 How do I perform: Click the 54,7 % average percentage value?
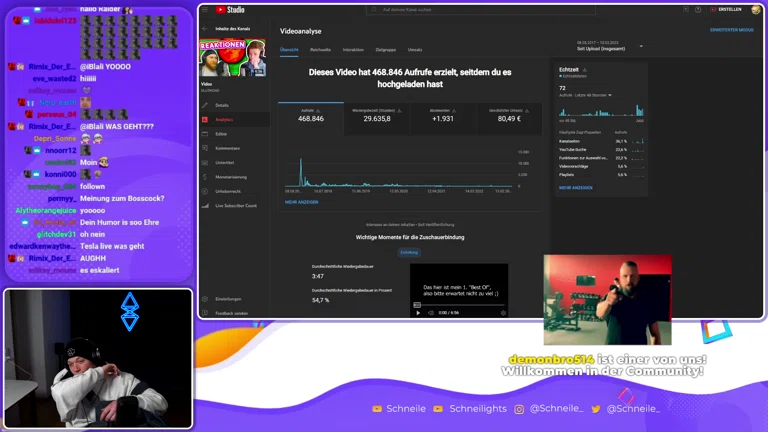(320, 300)
